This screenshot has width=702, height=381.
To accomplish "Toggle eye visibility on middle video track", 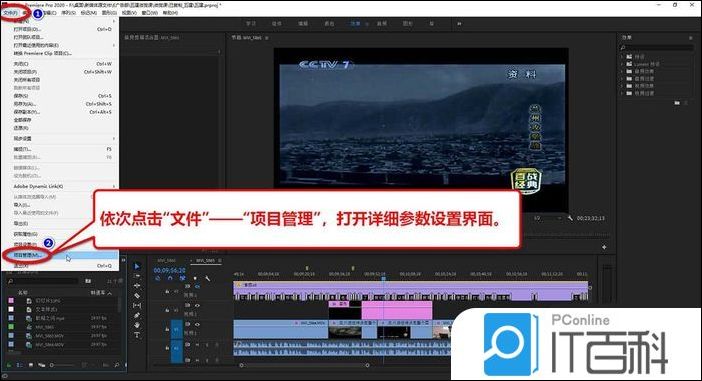I will pyautogui.click(x=197, y=305).
